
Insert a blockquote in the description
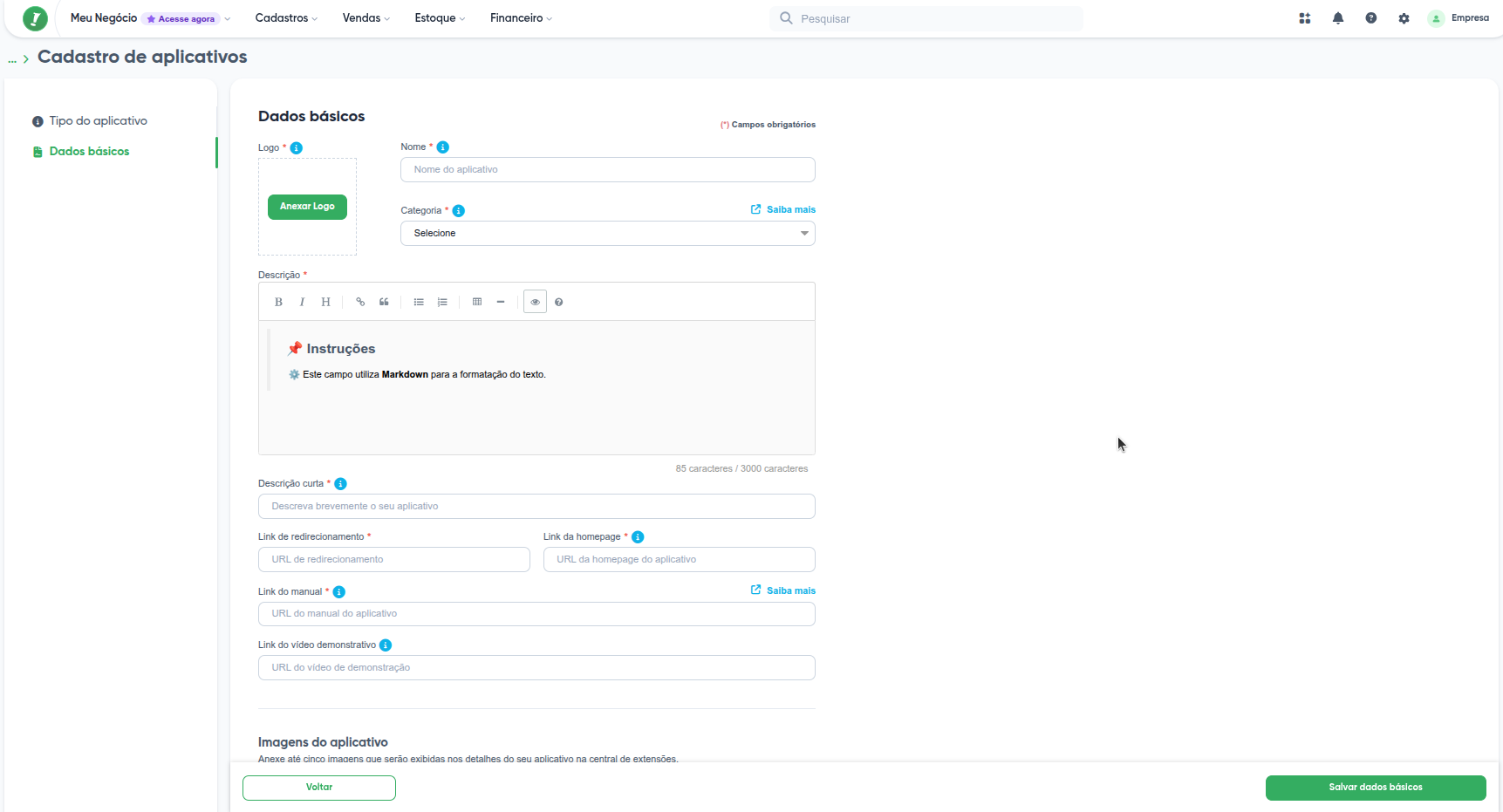tap(384, 302)
